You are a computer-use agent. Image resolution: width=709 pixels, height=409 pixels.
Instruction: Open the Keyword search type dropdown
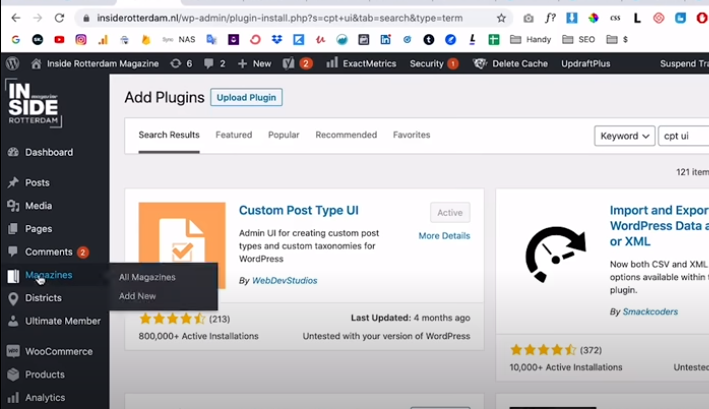click(624, 136)
